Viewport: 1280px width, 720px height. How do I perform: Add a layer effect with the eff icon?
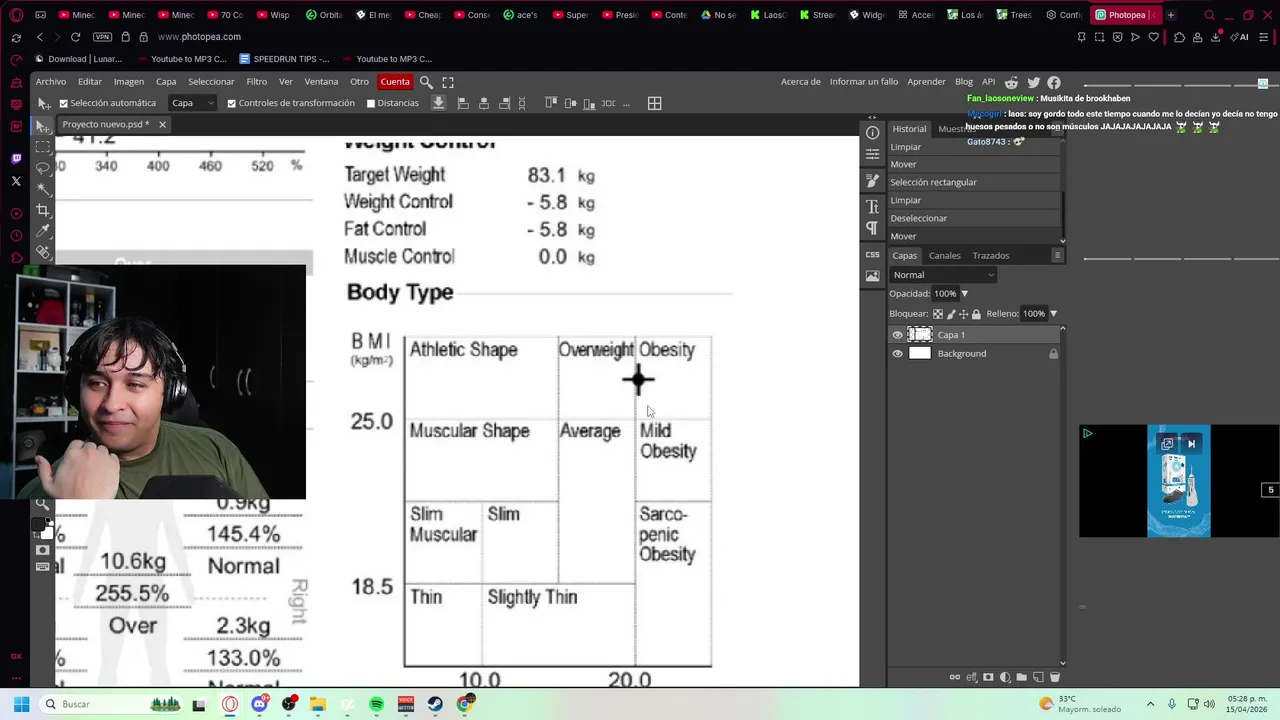tap(972, 677)
